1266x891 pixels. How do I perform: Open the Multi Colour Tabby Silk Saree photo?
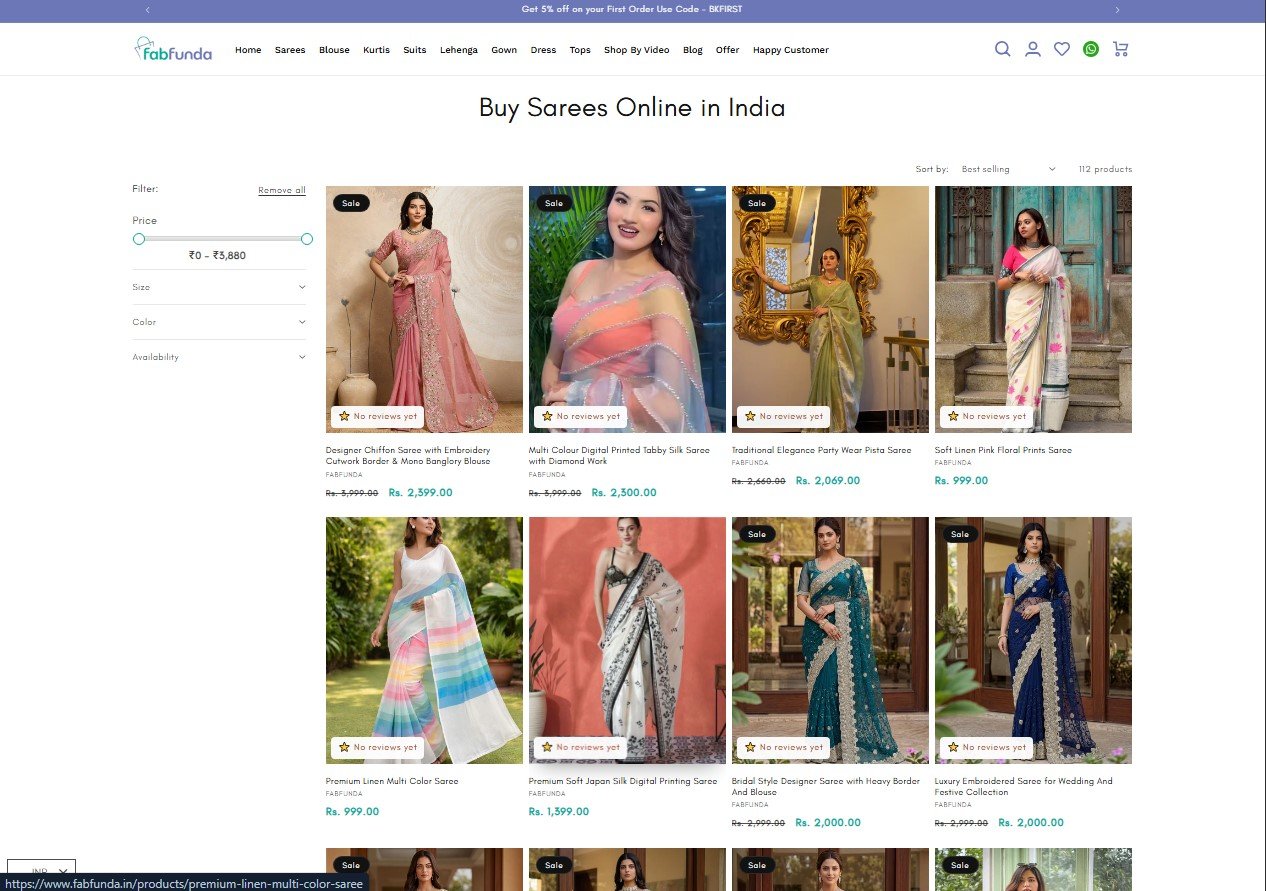(x=627, y=309)
